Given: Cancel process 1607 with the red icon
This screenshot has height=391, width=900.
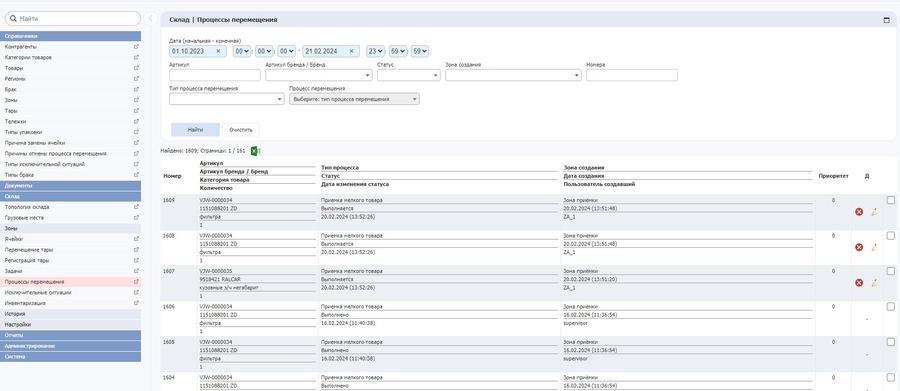Looking at the screenshot, I should tap(859, 282).
